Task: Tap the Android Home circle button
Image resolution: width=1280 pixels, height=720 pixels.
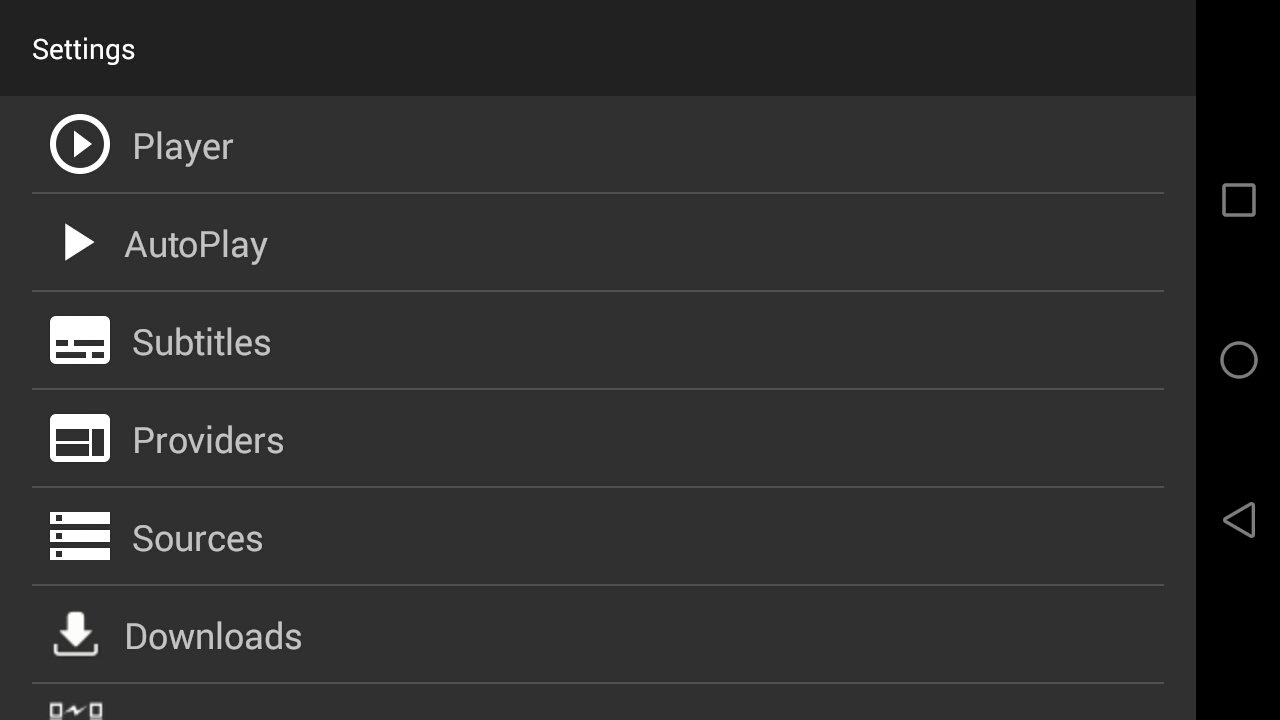Action: [1239, 360]
